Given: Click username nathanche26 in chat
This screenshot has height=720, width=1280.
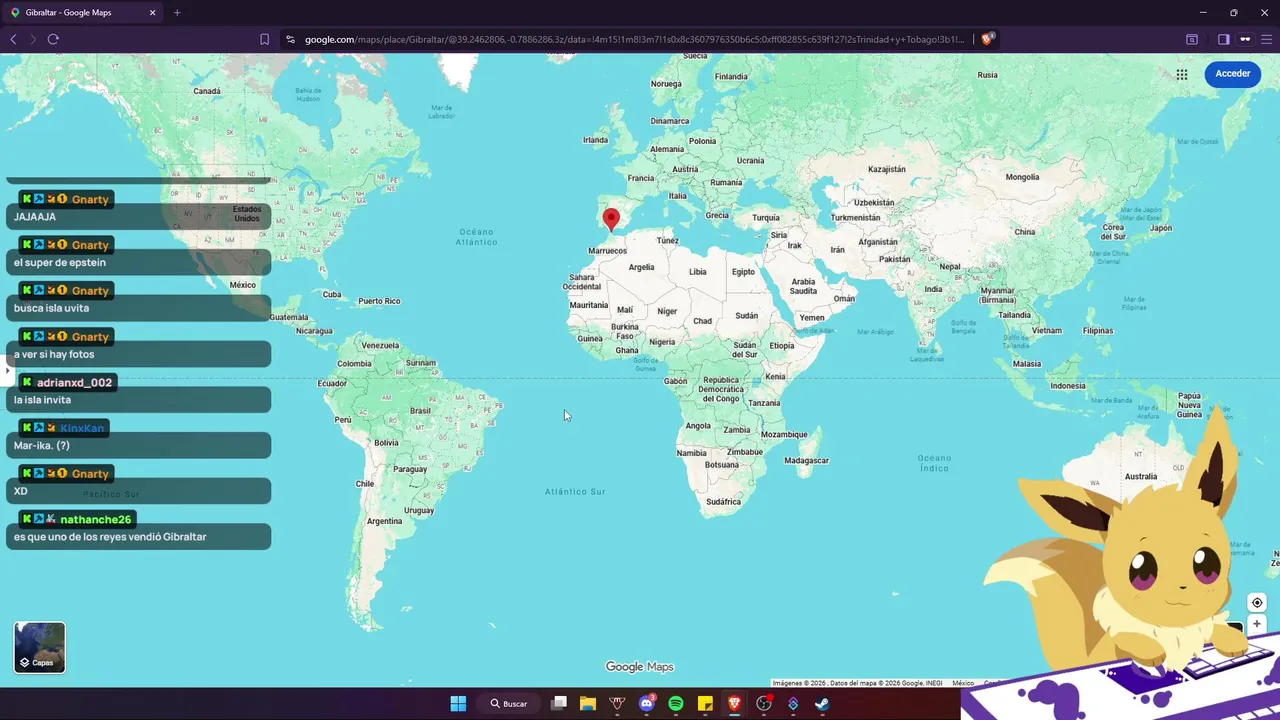Looking at the screenshot, I should tap(96, 520).
